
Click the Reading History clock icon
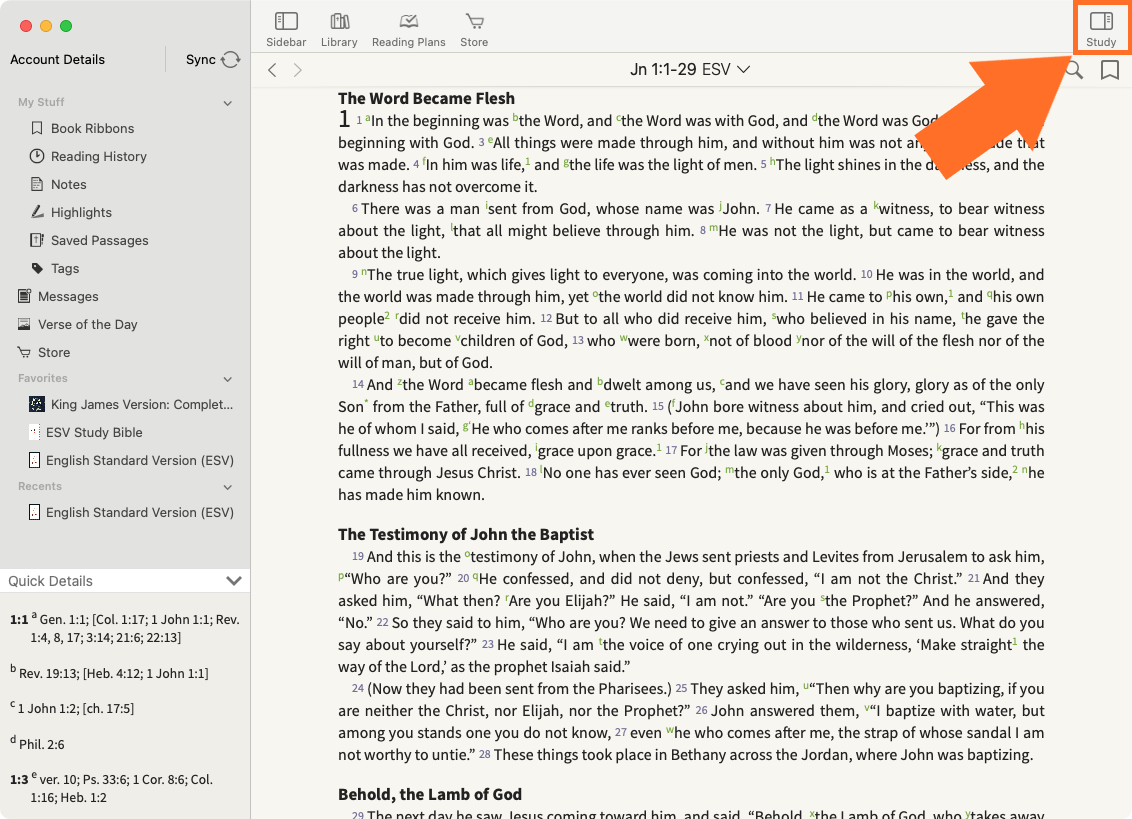coord(37,156)
